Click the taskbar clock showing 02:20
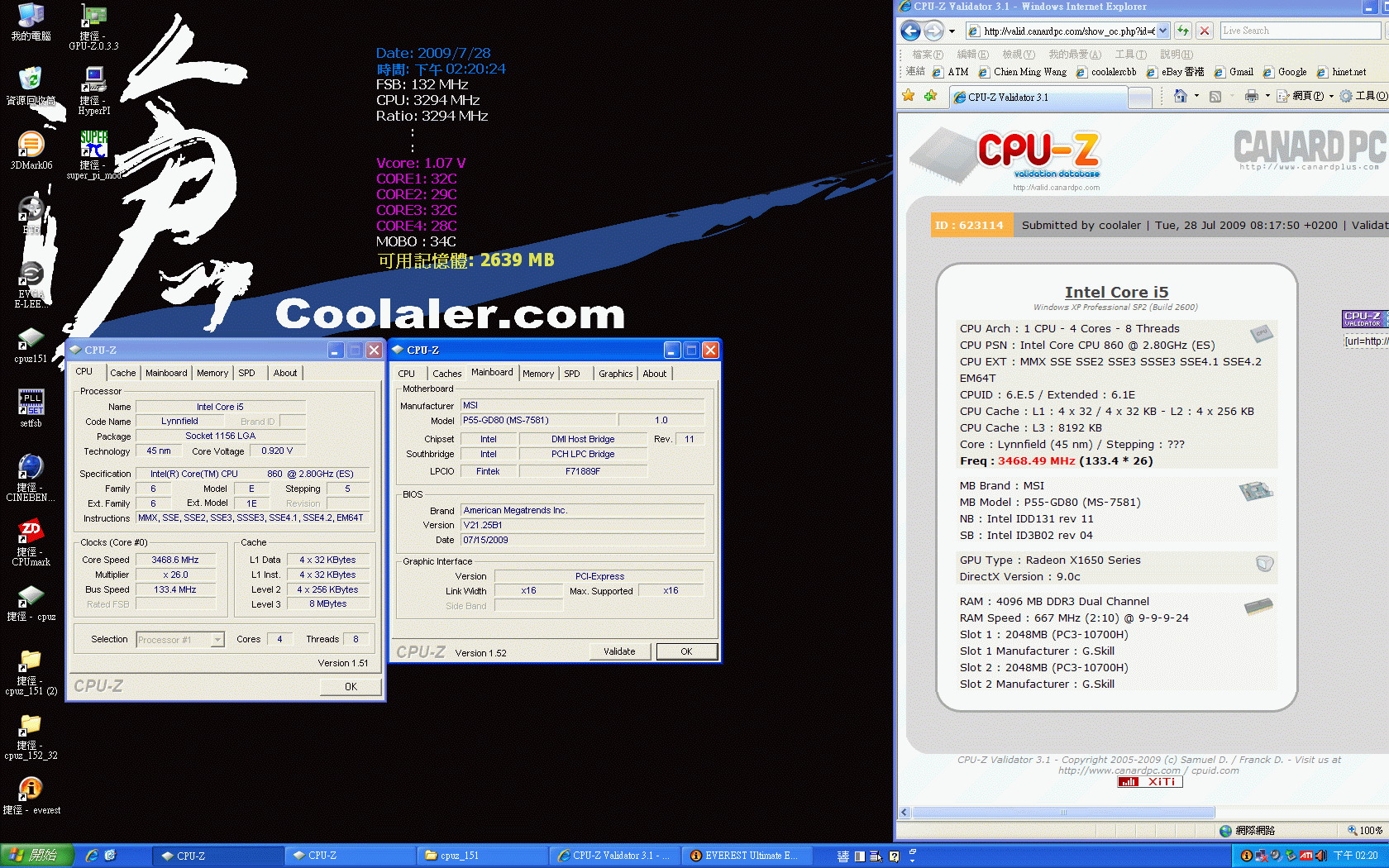 coord(1355,856)
